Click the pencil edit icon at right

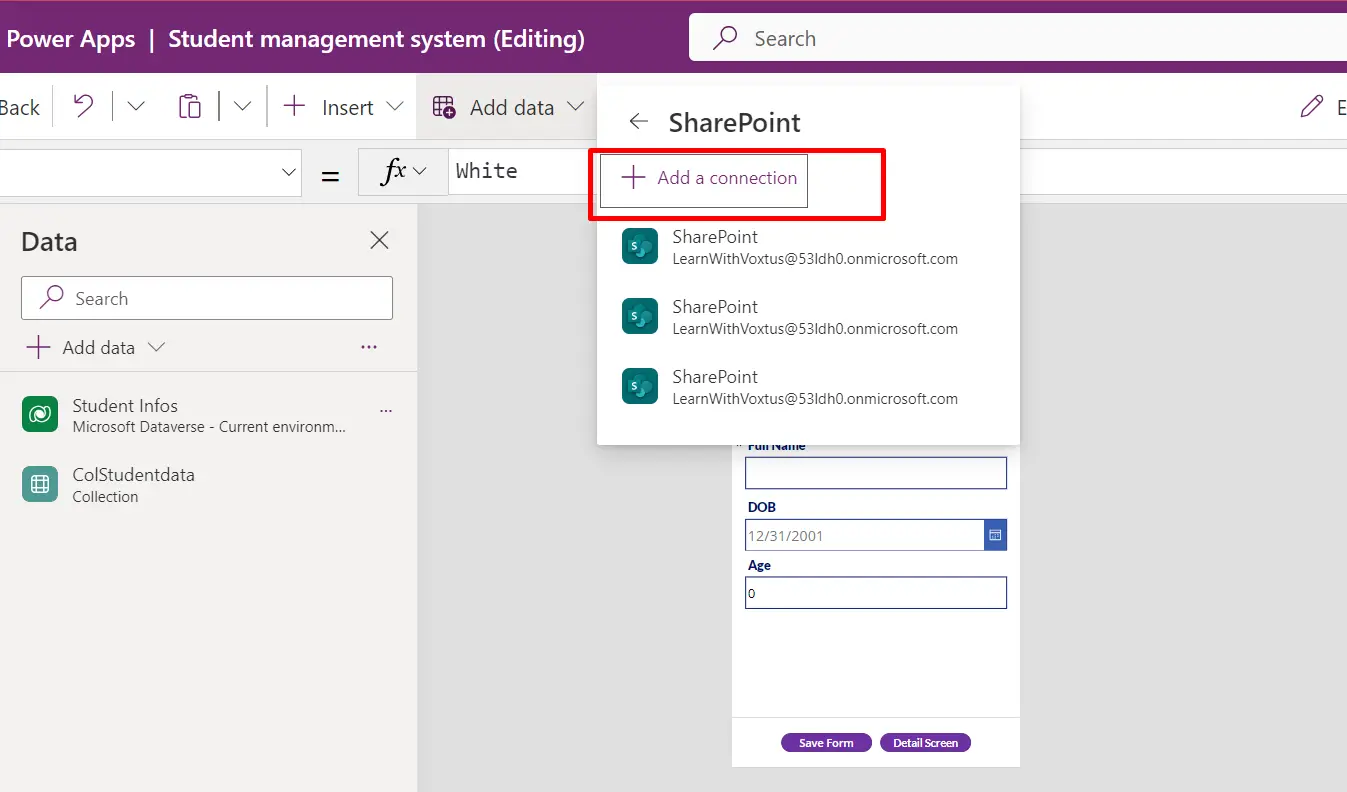[1311, 107]
